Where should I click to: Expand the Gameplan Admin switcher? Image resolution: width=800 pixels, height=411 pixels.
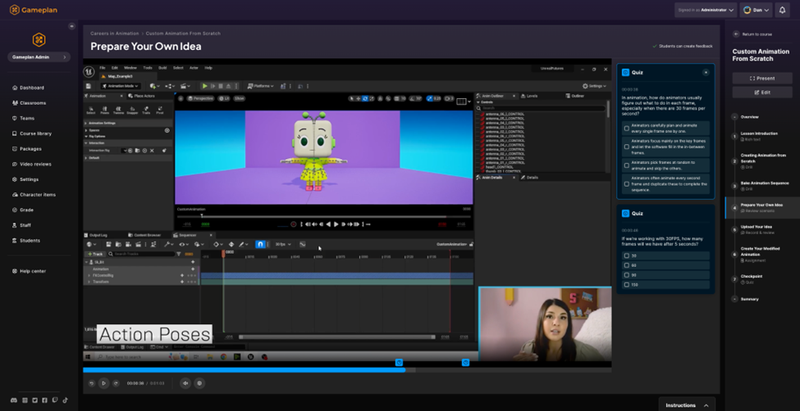39,57
